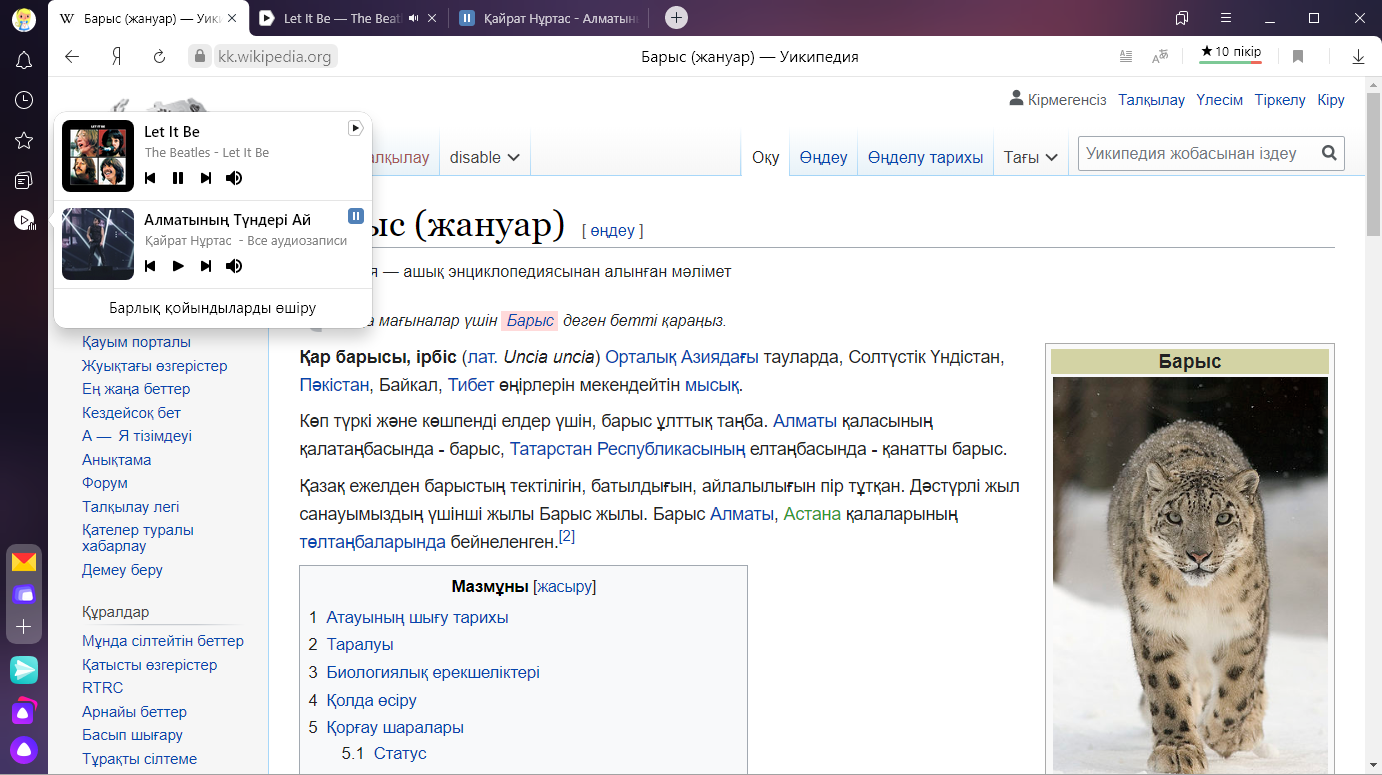Click the site security lock icon

tap(199, 57)
